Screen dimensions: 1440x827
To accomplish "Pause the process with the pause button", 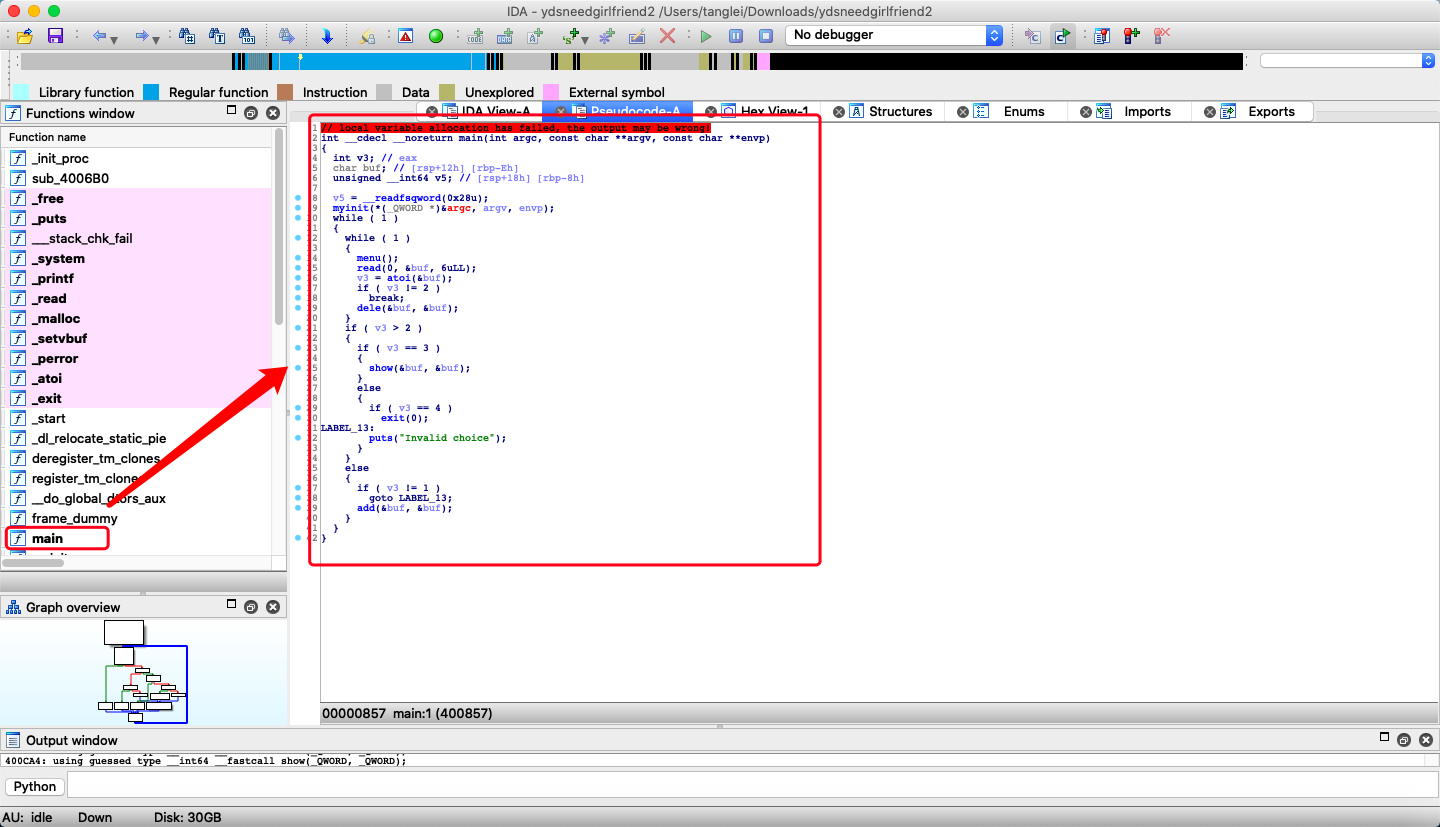I will pyautogui.click(x=736, y=36).
